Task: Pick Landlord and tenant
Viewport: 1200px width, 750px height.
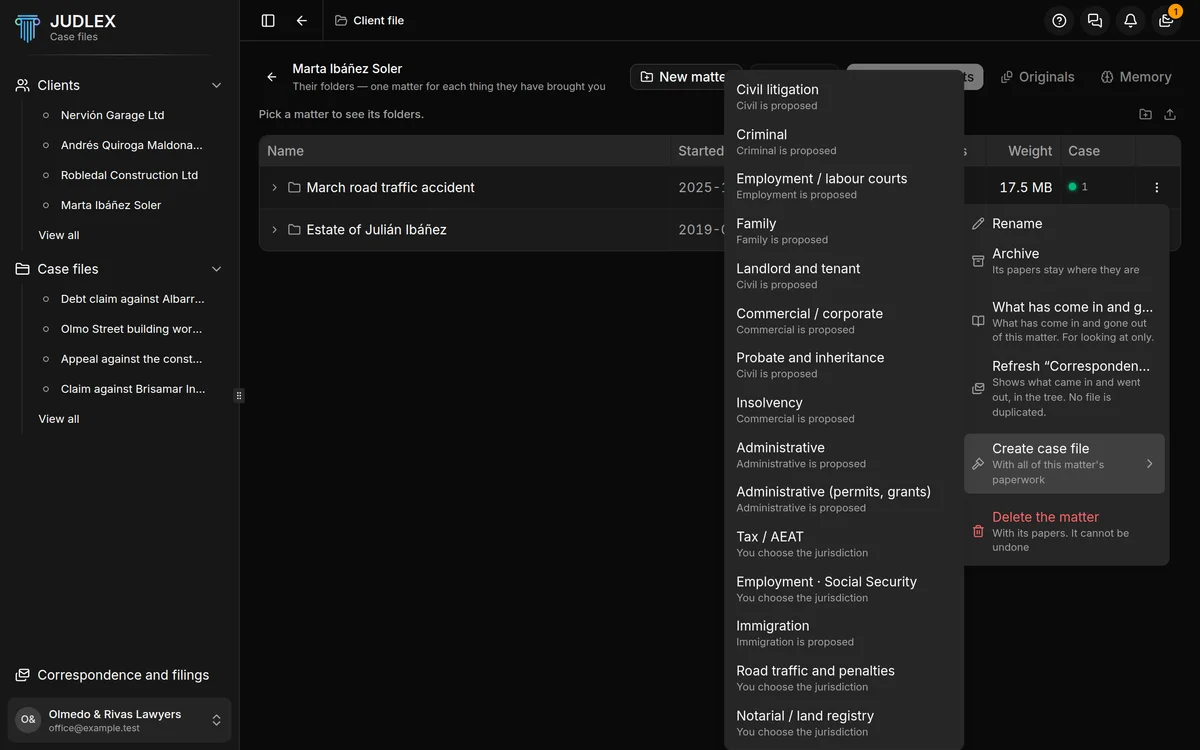Action: (x=843, y=276)
